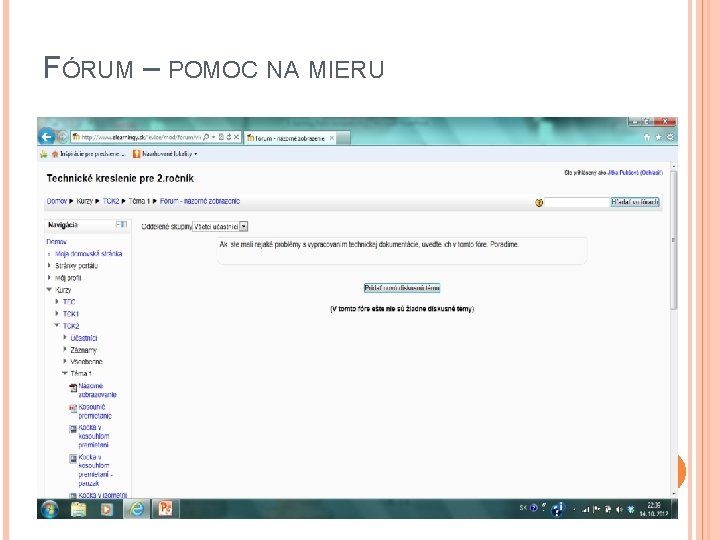Open the media player taskbar icon
720x540 pixels.
[107, 509]
